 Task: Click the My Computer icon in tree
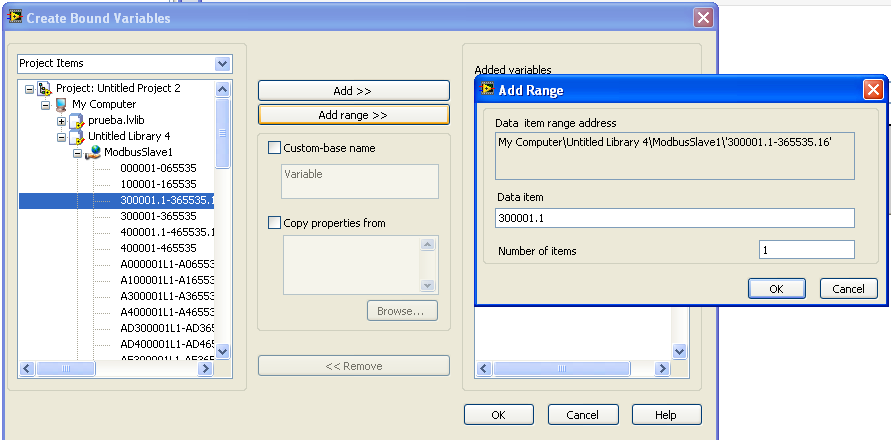61,104
